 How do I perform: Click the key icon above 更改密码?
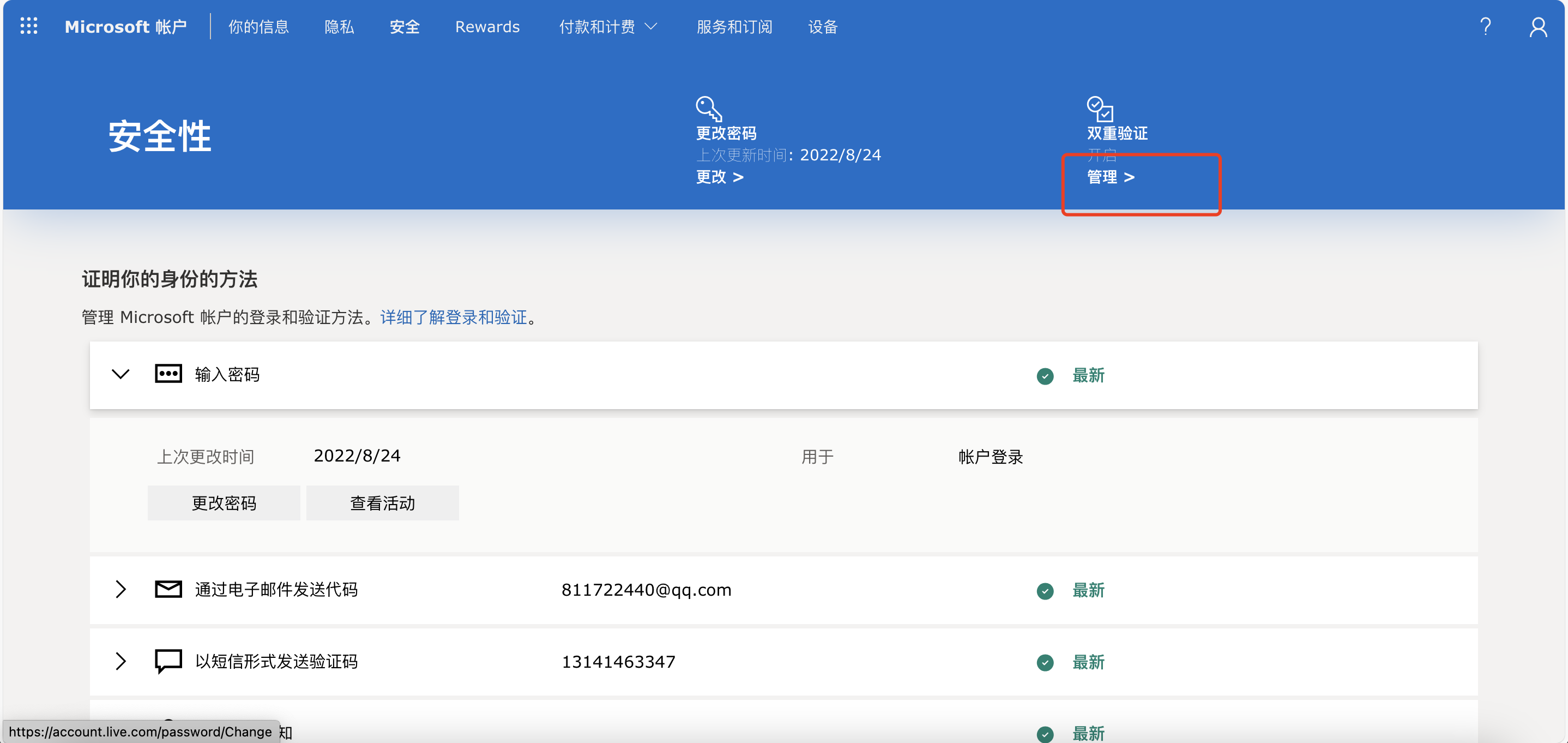pos(709,109)
